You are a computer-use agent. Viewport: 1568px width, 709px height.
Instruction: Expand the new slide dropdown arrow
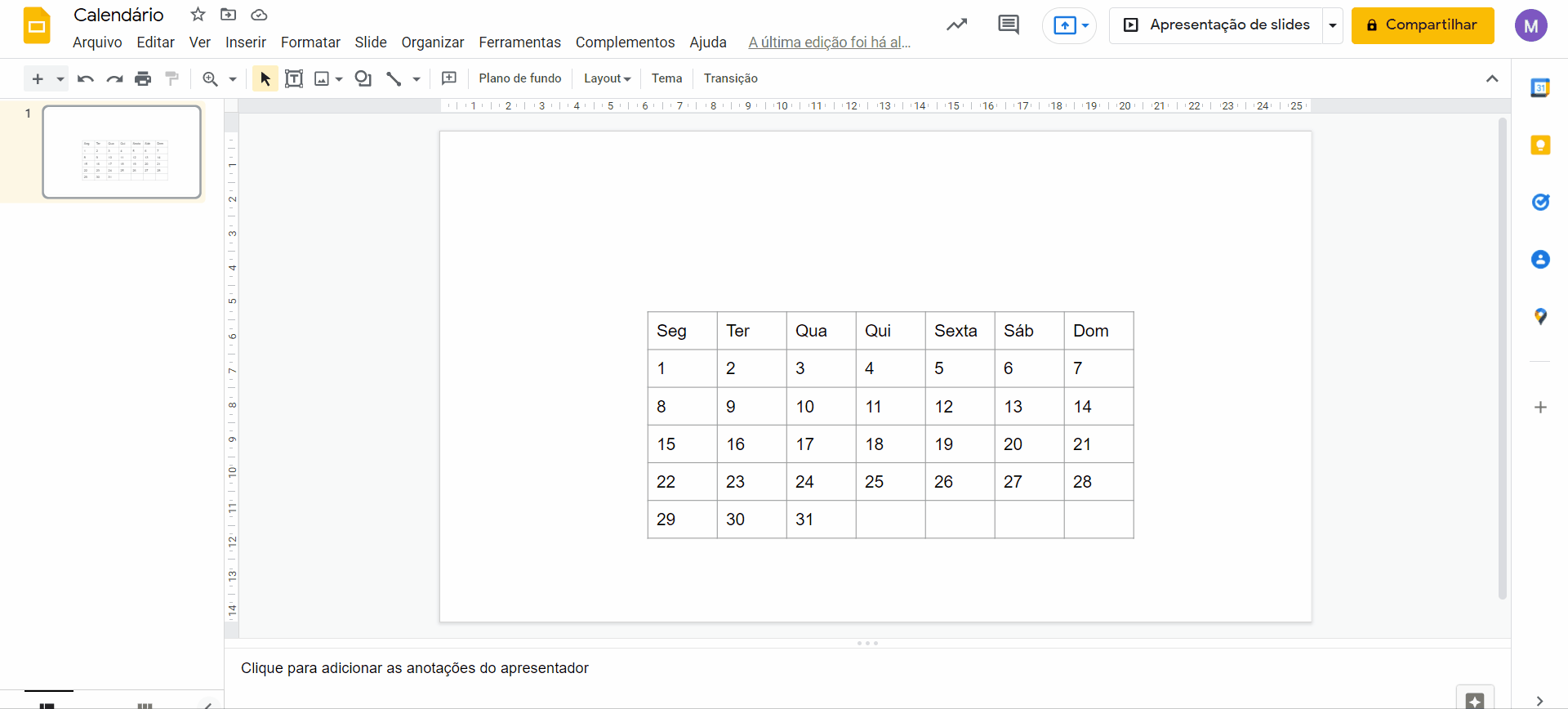coord(60,79)
